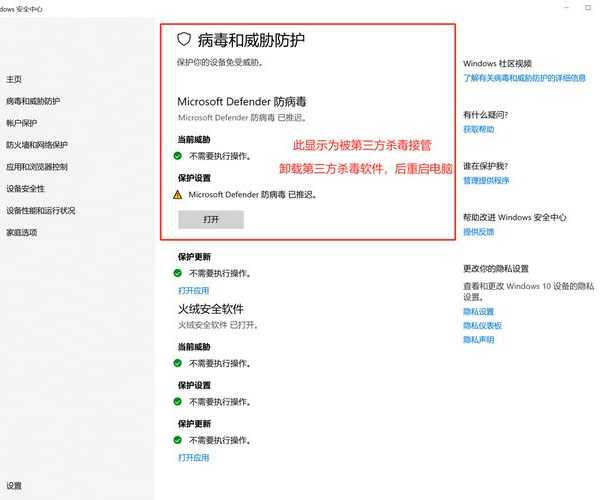Click green check icon under 火绒 保护更新

click(x=178, y=440)
